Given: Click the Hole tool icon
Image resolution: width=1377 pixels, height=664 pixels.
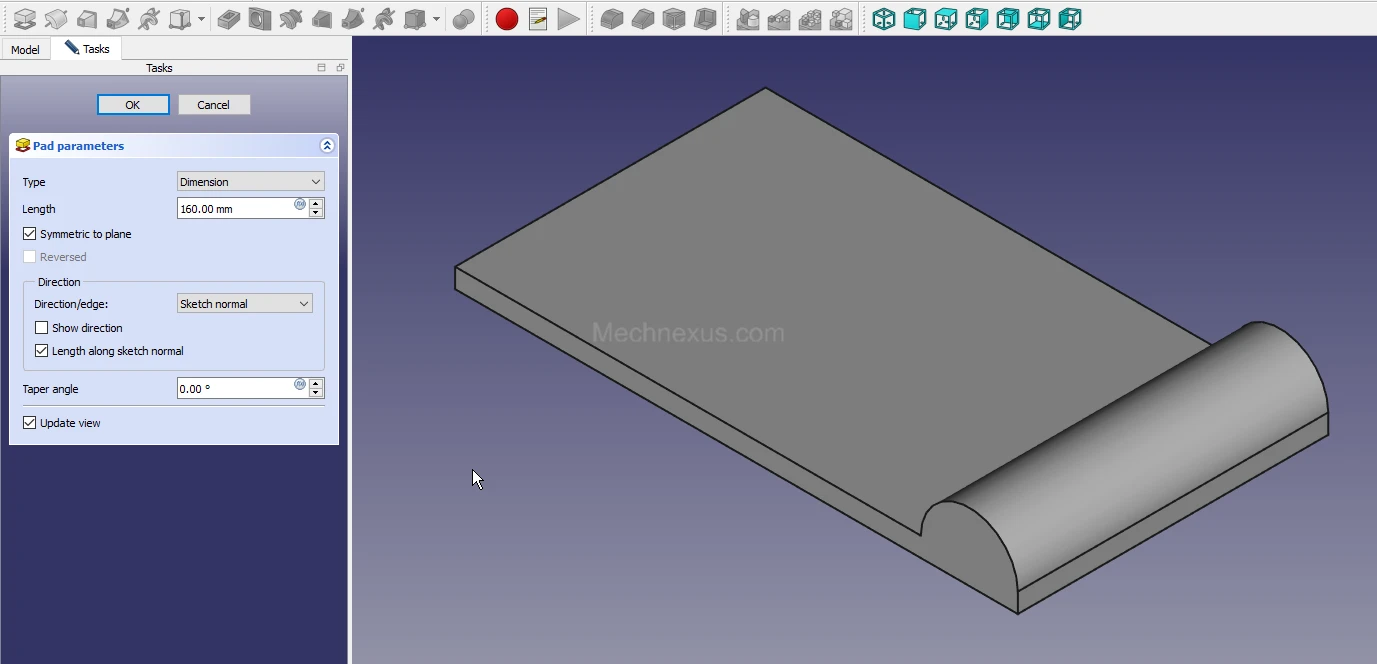Looking at the screenshot, I should tap(260, 19).
